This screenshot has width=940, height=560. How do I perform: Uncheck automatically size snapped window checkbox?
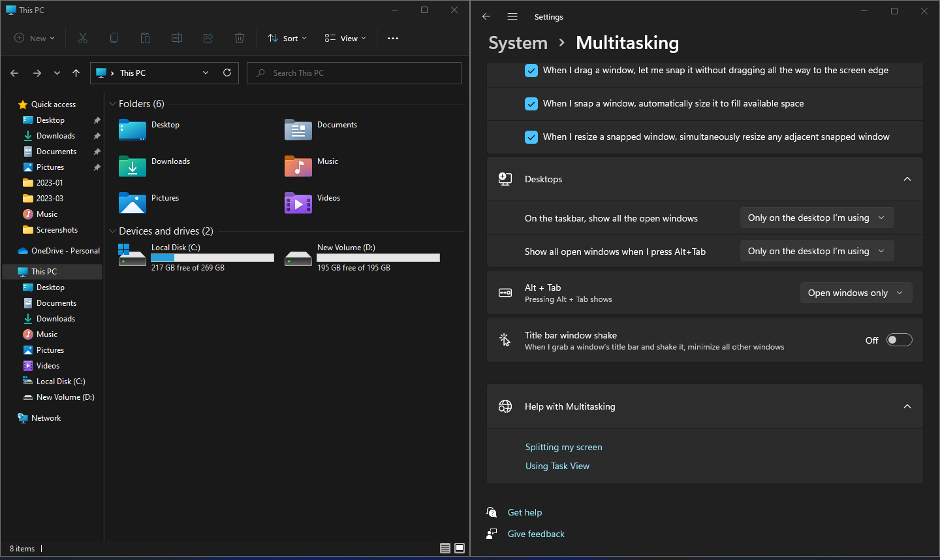531,104
